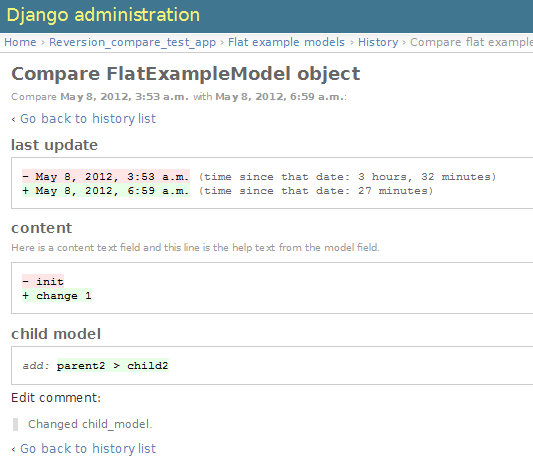Click the top Go back to history list link
The width and height of the screenshot is (533, 474).
[x=88, y=119]
